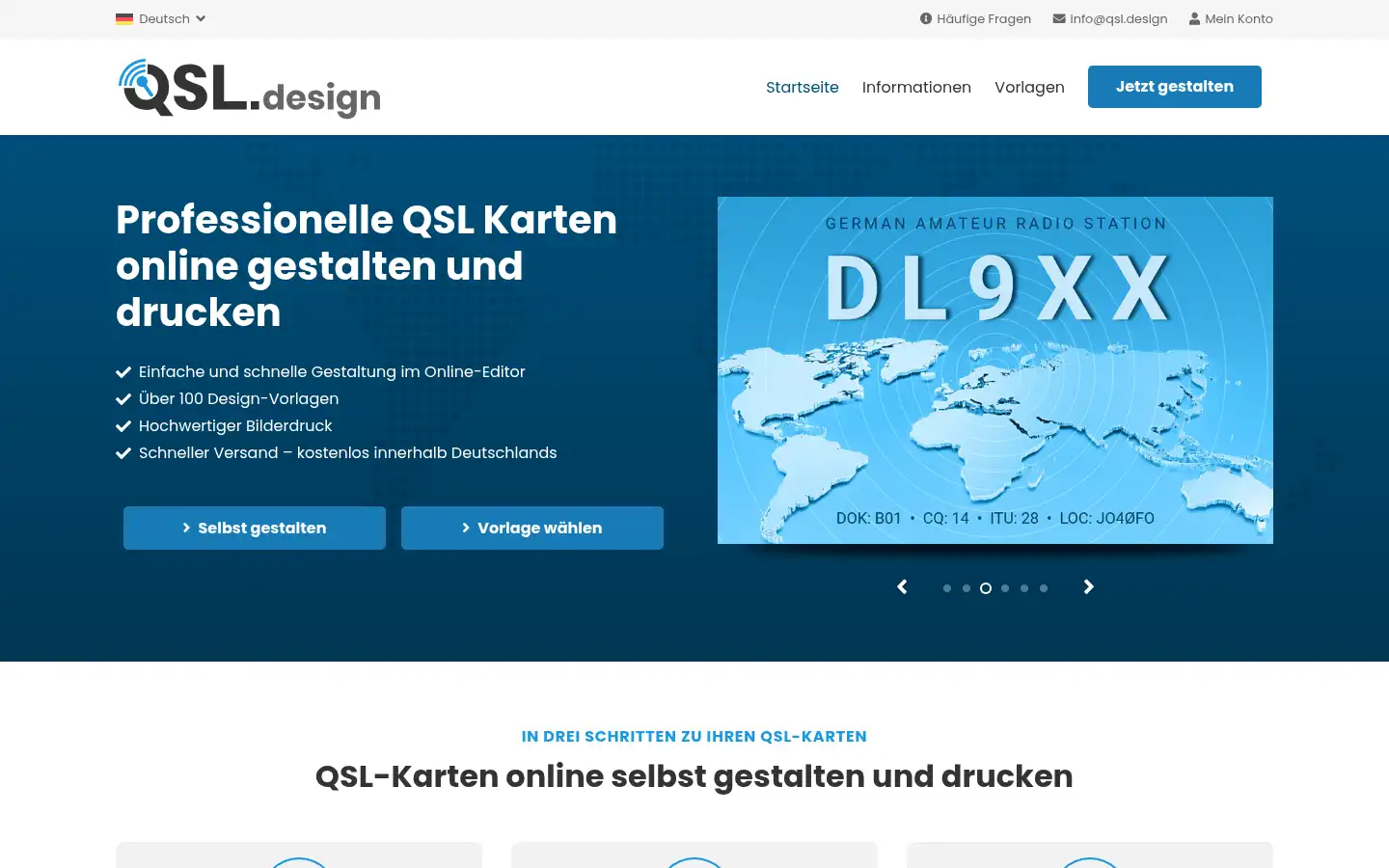
Task: Open the Häufige Fragen link
Action: coord(976,18)
